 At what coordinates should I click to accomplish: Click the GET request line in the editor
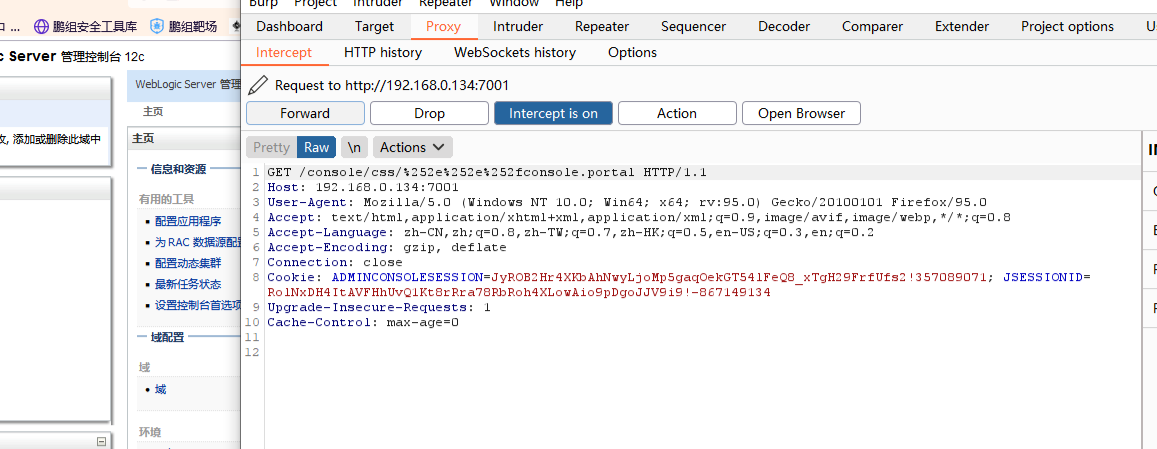click(487, 172)
